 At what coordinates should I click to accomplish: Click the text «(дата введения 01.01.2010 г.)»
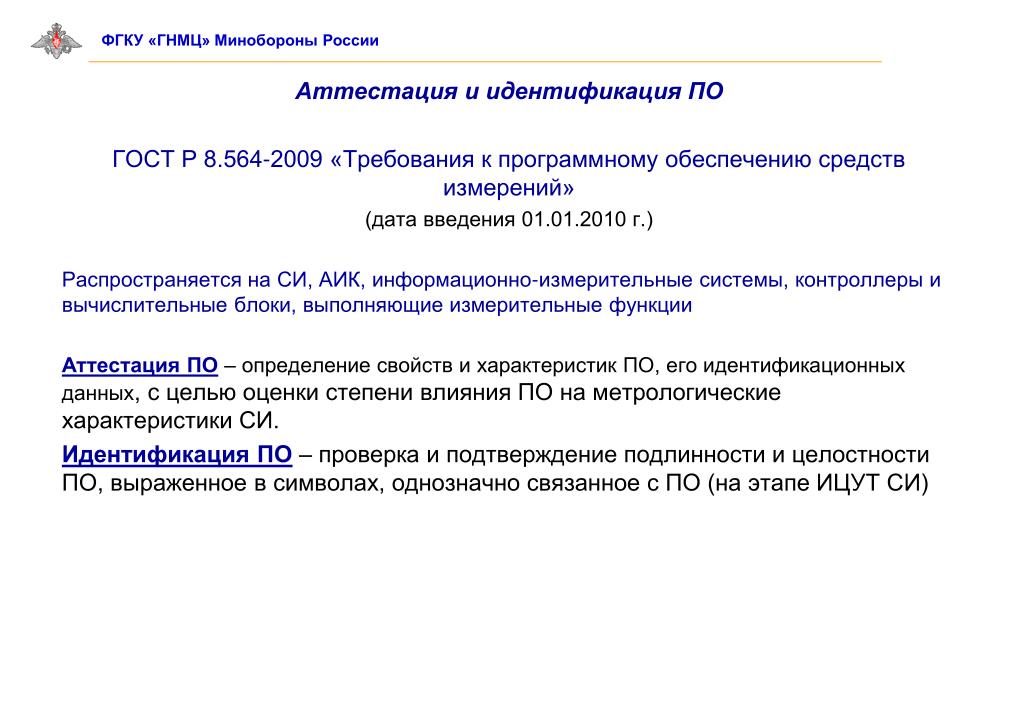pyautogui.click(x=509, y=219)
